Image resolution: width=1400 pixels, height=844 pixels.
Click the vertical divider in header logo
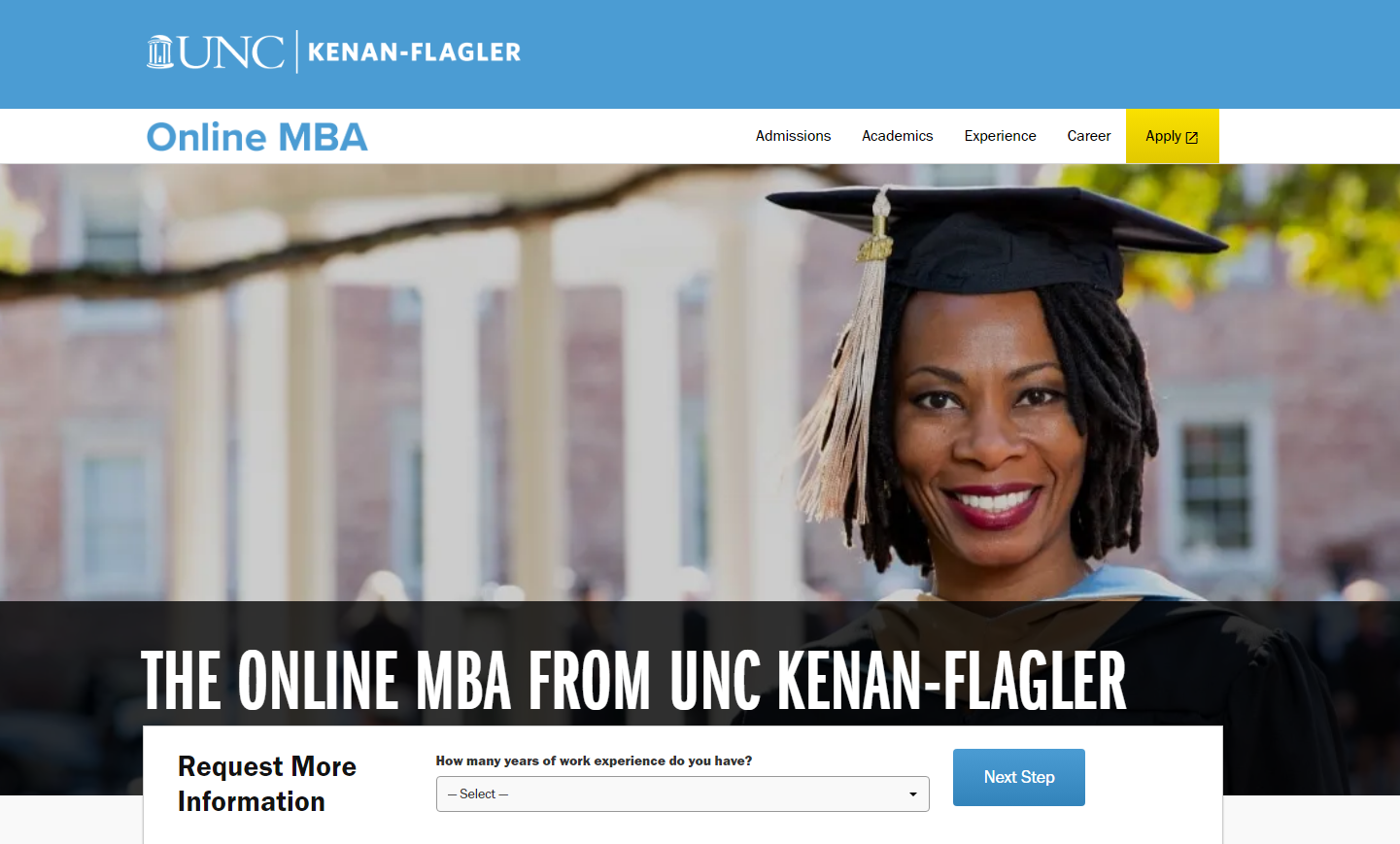coord(296,51)
